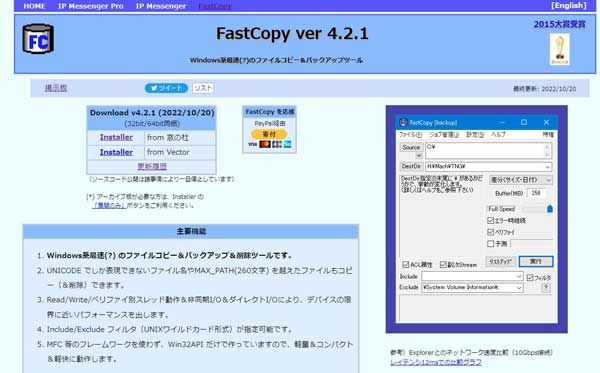The height and width of the screenshot is (373, 600).
Task: Open the IP Messenger navigation link
Action: click(x=161, y=6)
